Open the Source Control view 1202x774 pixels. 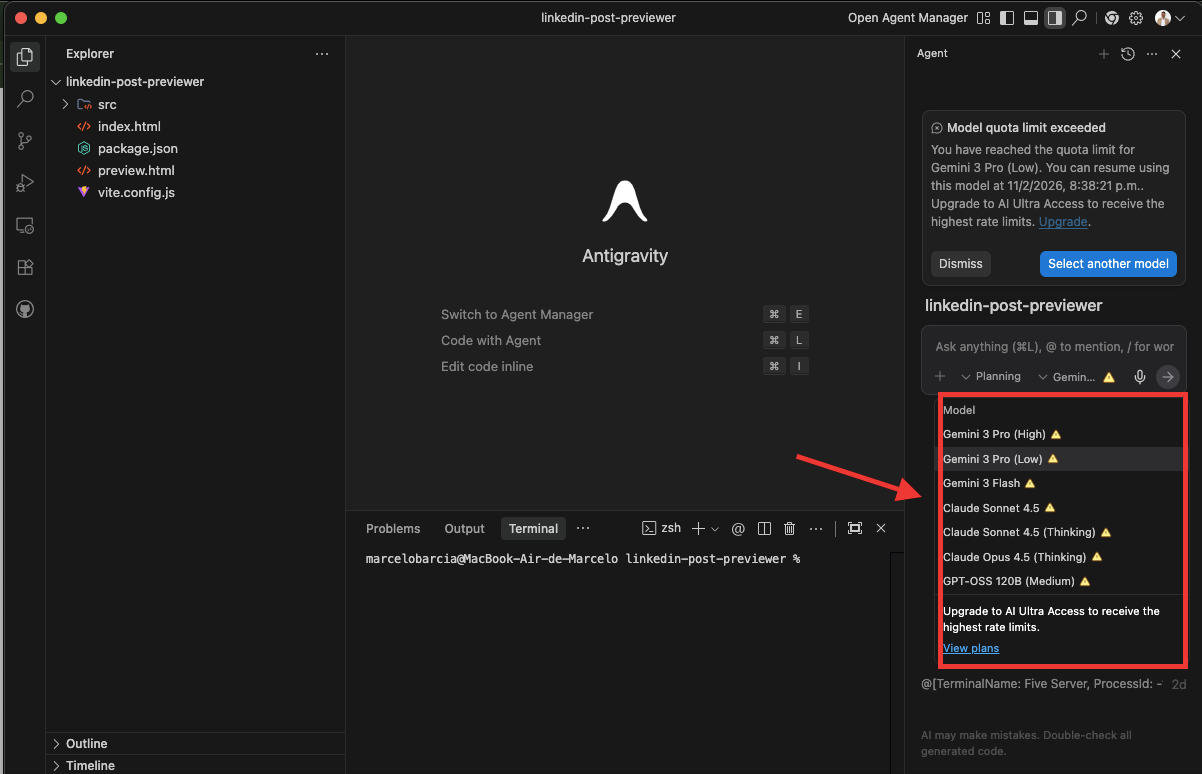(25, 141)
